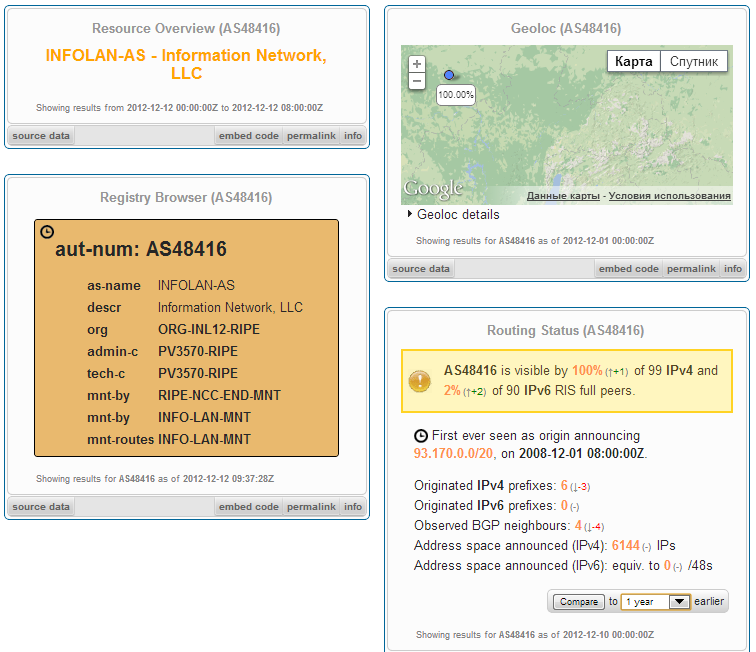Follow the tech-c PV3570-RIPE link
This screenshot has height=652, width=756.
pyautogui.click(x=198, y=373)
